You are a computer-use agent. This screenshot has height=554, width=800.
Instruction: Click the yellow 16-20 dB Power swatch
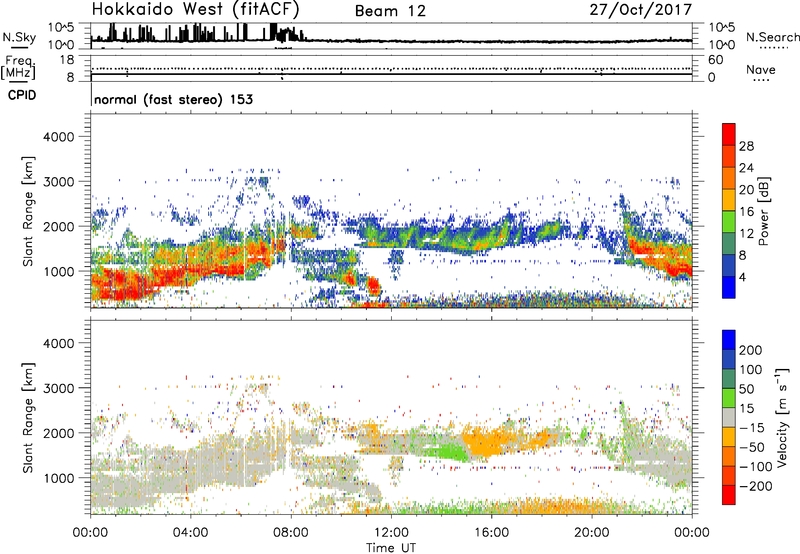tap(729, 200)
